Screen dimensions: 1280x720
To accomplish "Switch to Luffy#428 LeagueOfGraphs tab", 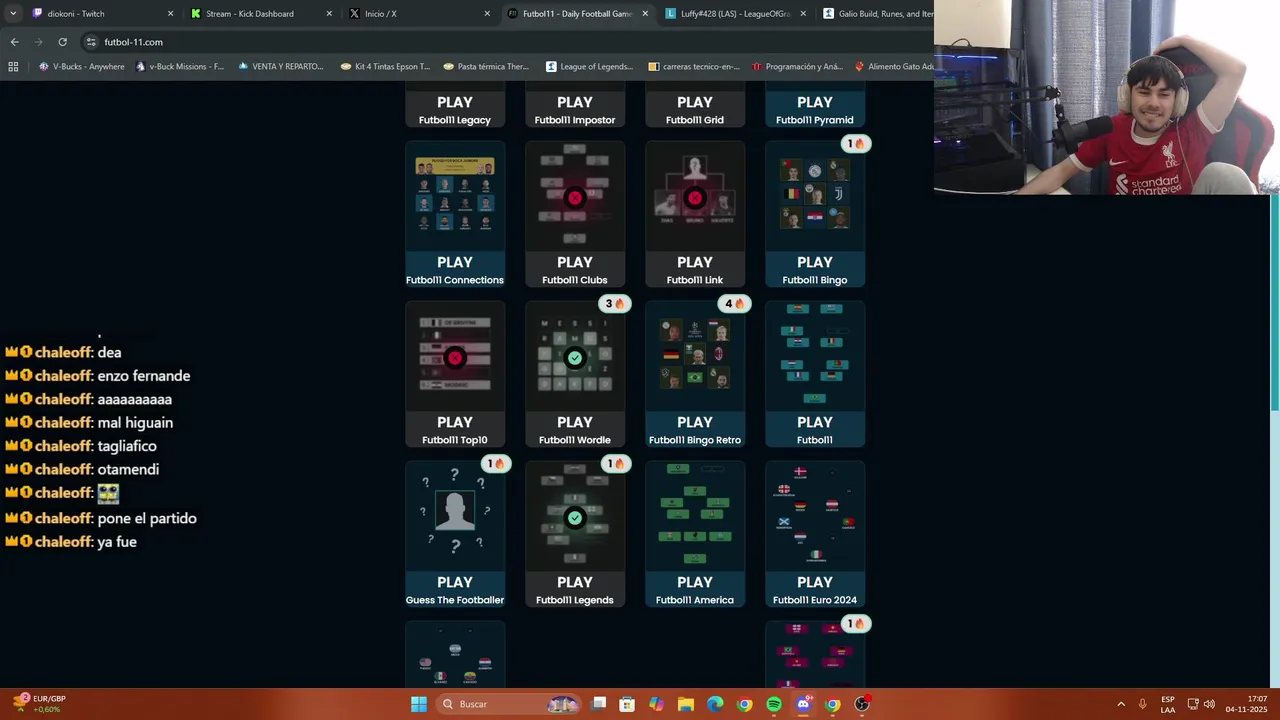I will [735, 14].
